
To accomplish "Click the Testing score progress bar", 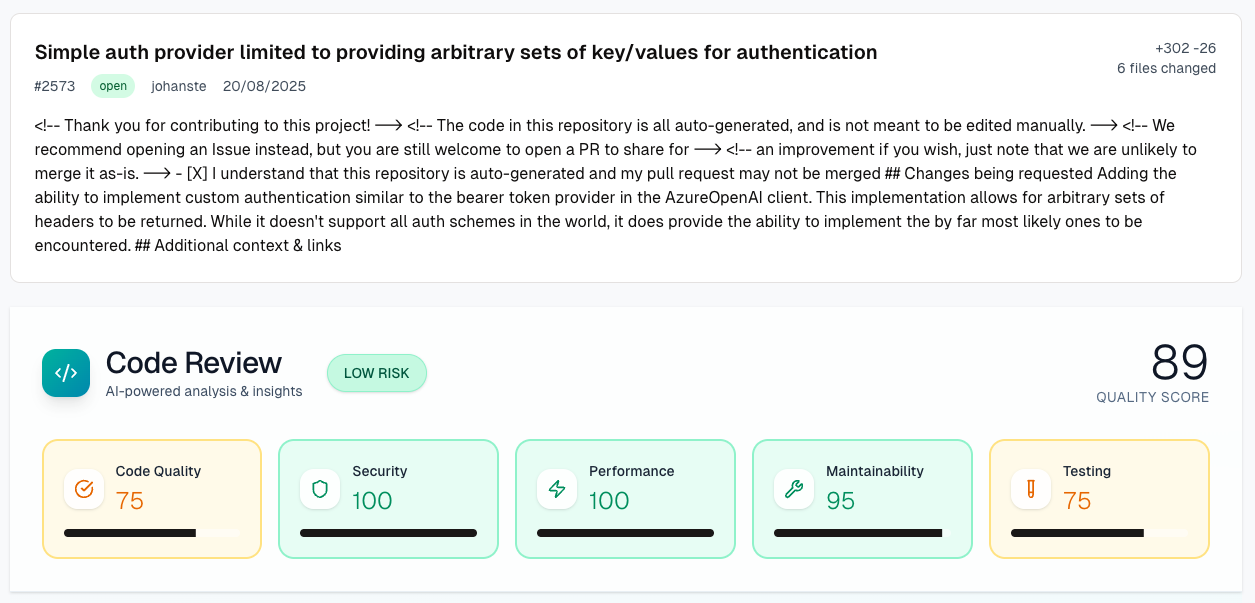I will [1099, 533].
